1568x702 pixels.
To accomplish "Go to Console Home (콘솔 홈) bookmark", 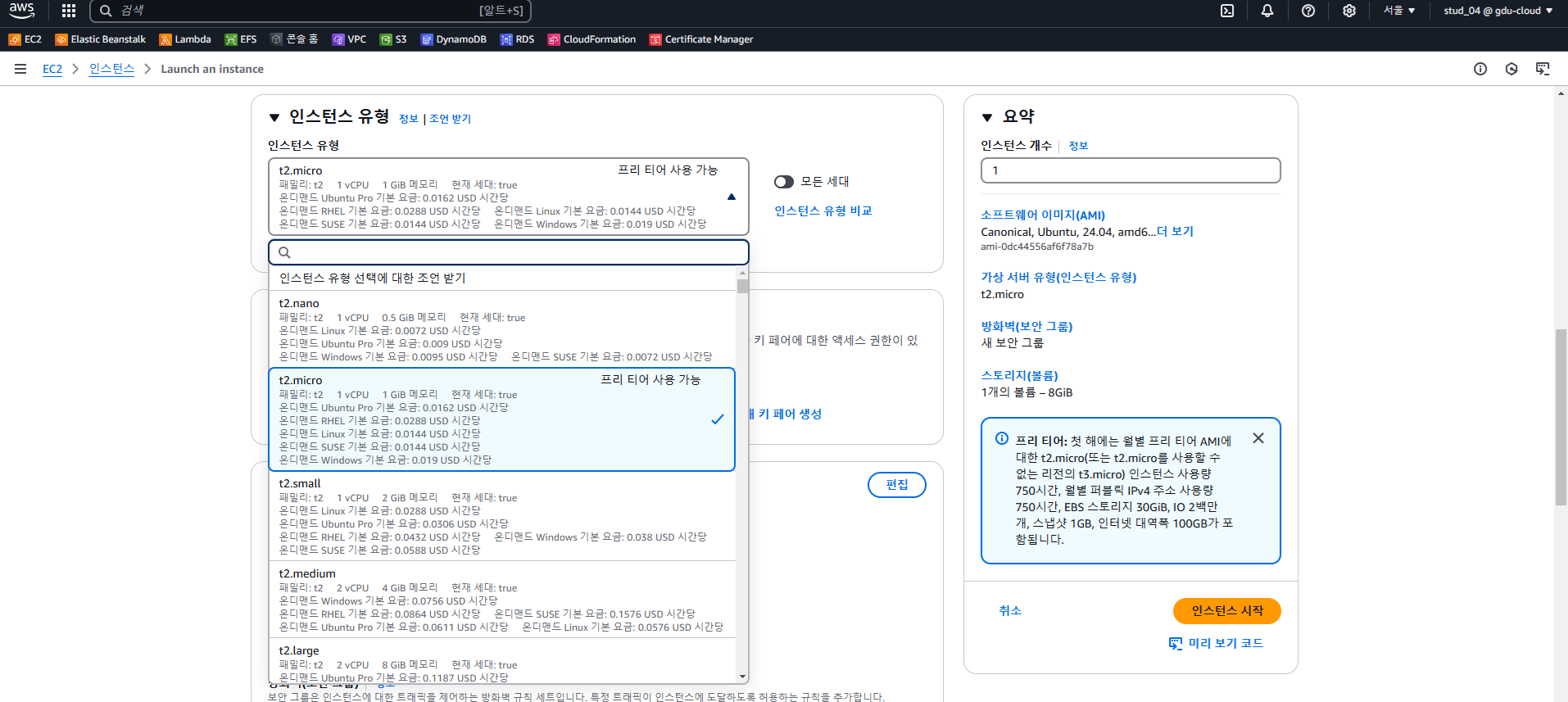I will [x=294, y=39].
